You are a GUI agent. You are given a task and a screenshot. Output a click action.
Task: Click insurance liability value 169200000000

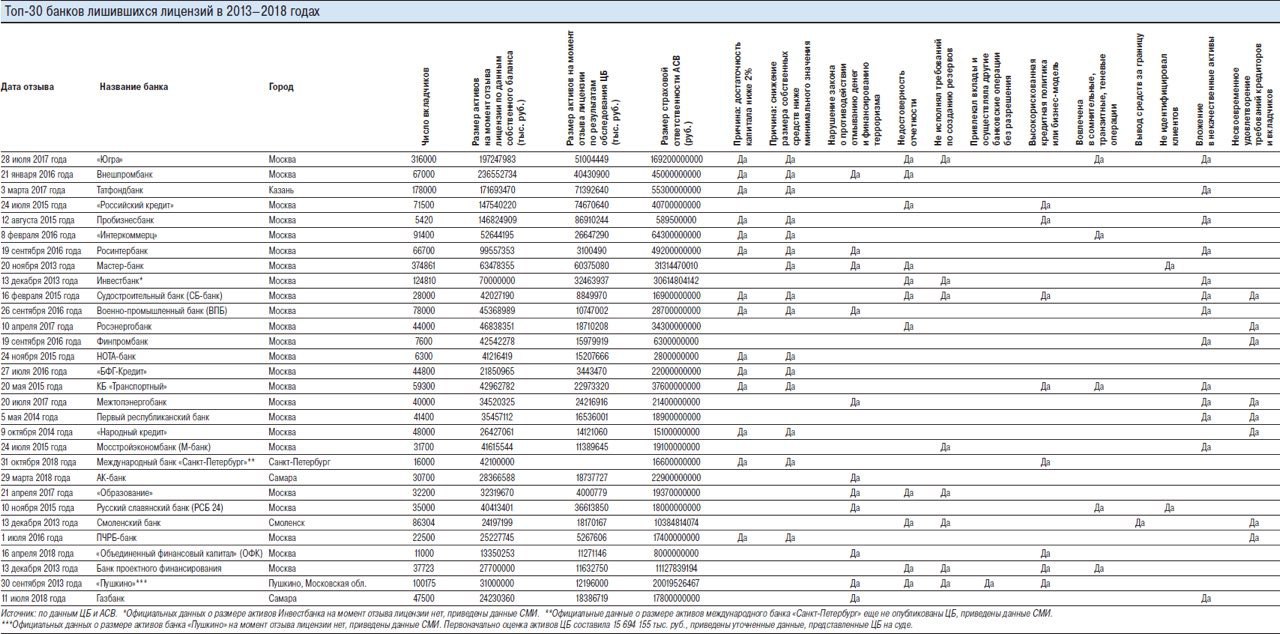(676, 159)
